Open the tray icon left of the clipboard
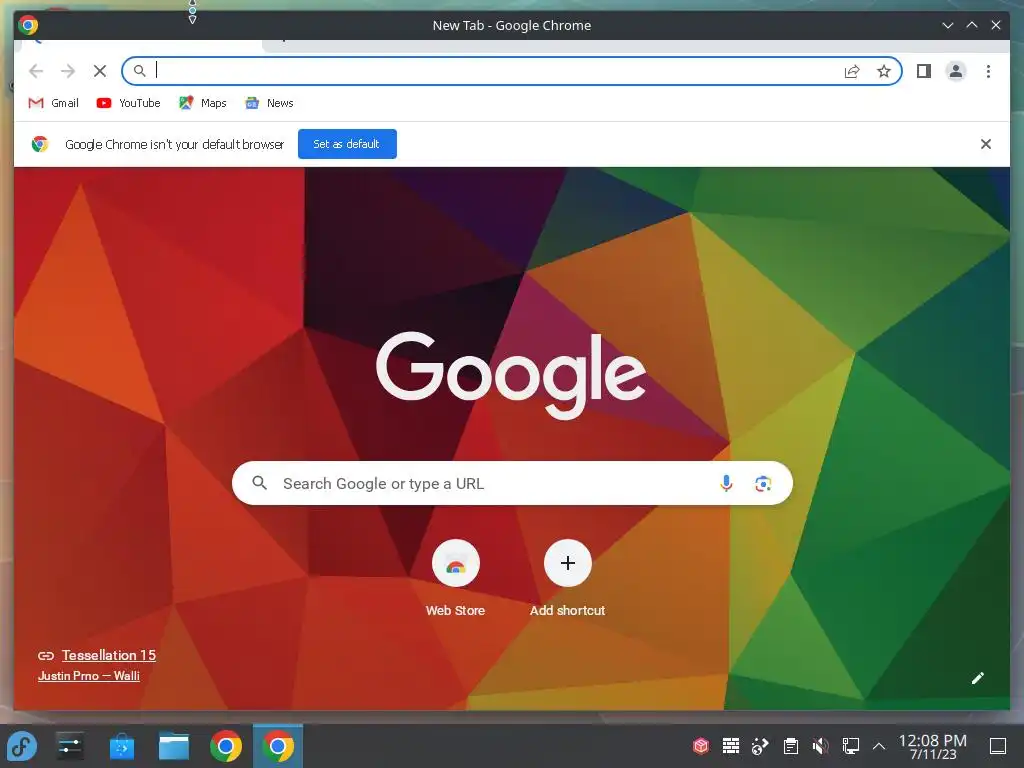This screenshot has width=1024, height=768. [760, 746]
